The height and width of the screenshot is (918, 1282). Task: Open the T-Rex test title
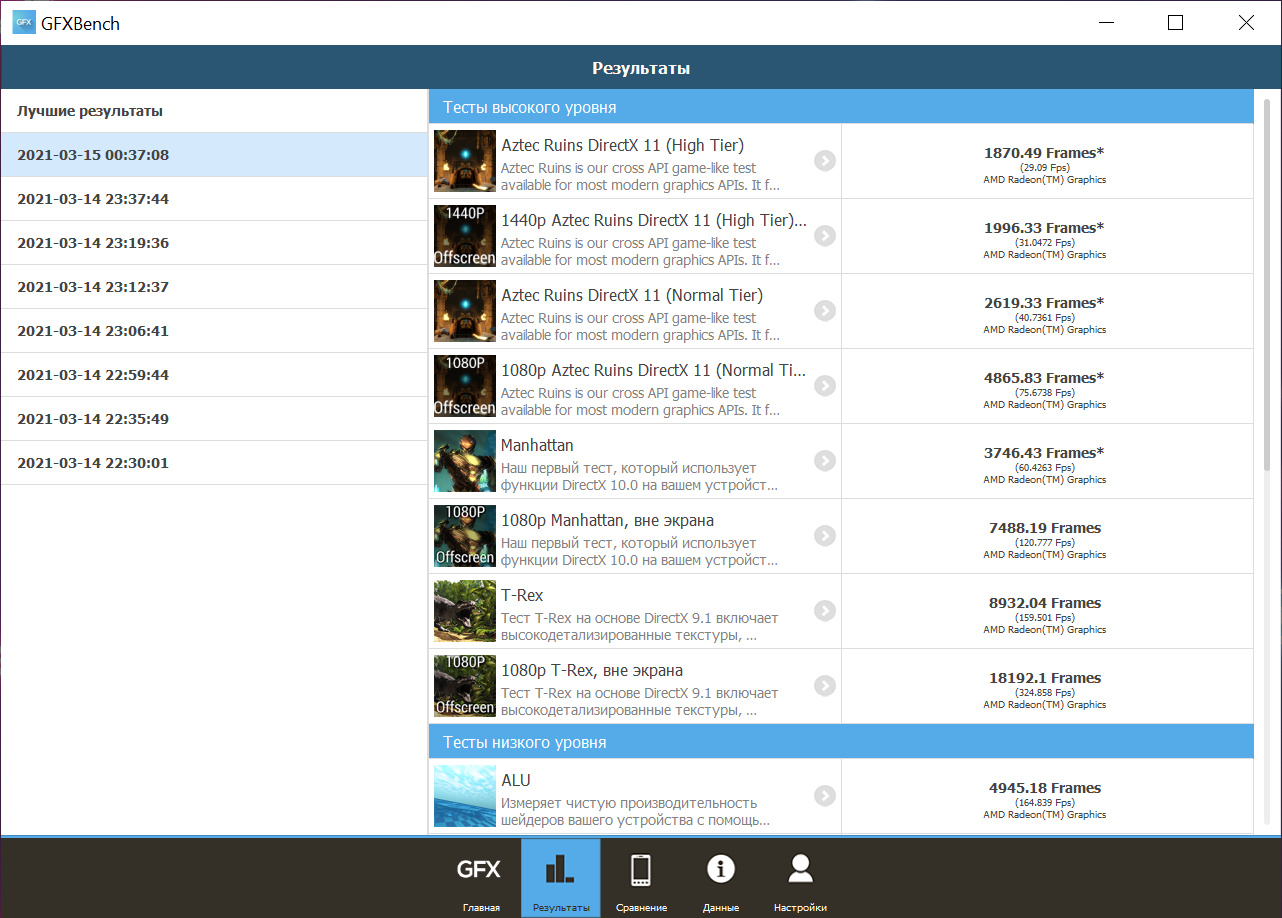[522, 595]
